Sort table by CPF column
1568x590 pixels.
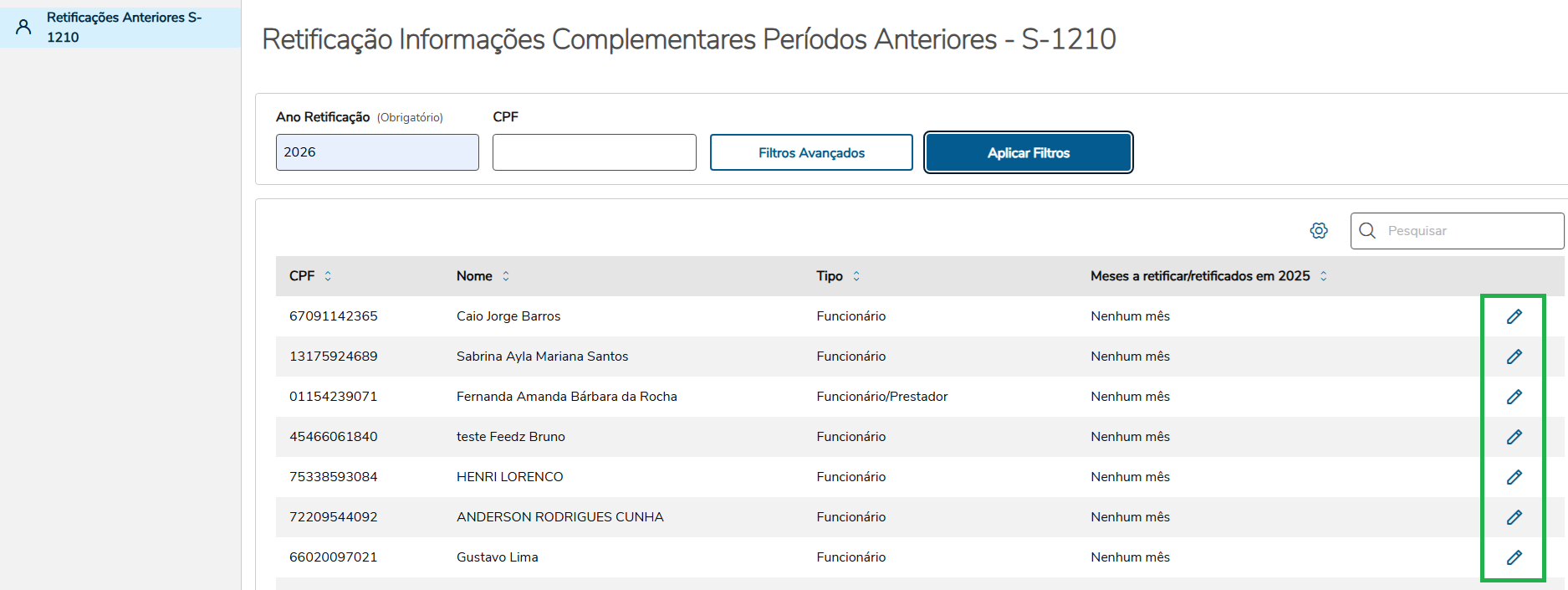328,276
